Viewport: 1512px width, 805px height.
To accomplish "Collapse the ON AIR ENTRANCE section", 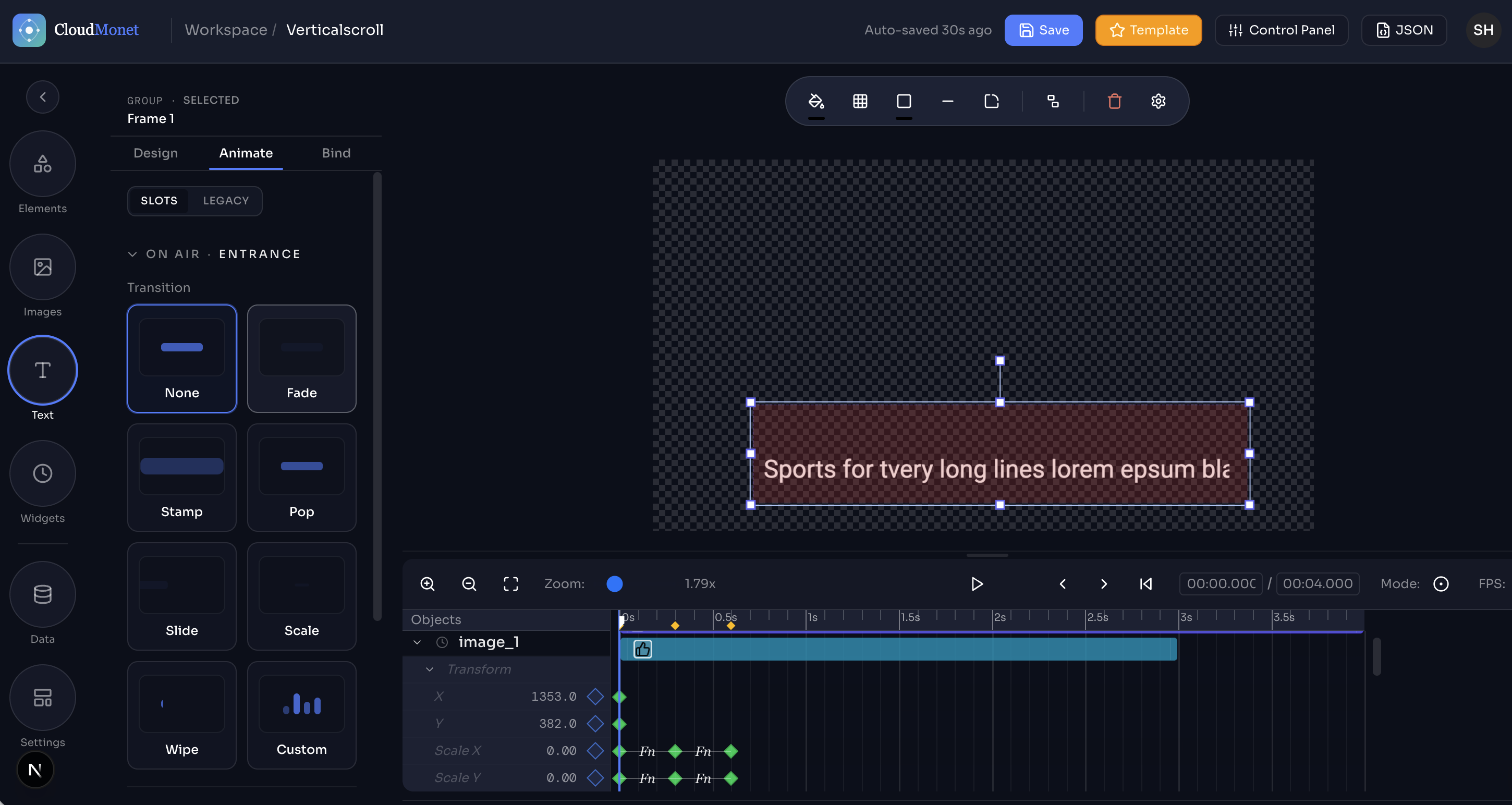I will (x=132, y=254).
